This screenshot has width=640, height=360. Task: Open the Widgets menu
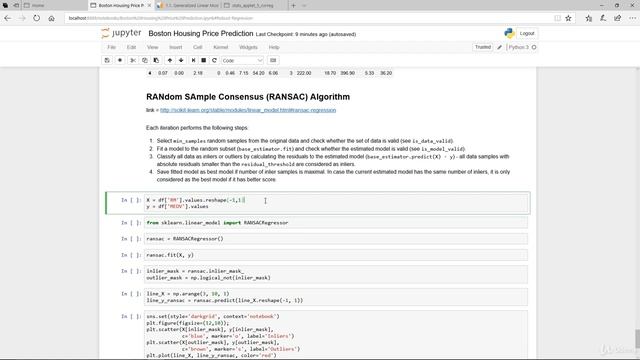coord(248,47)
